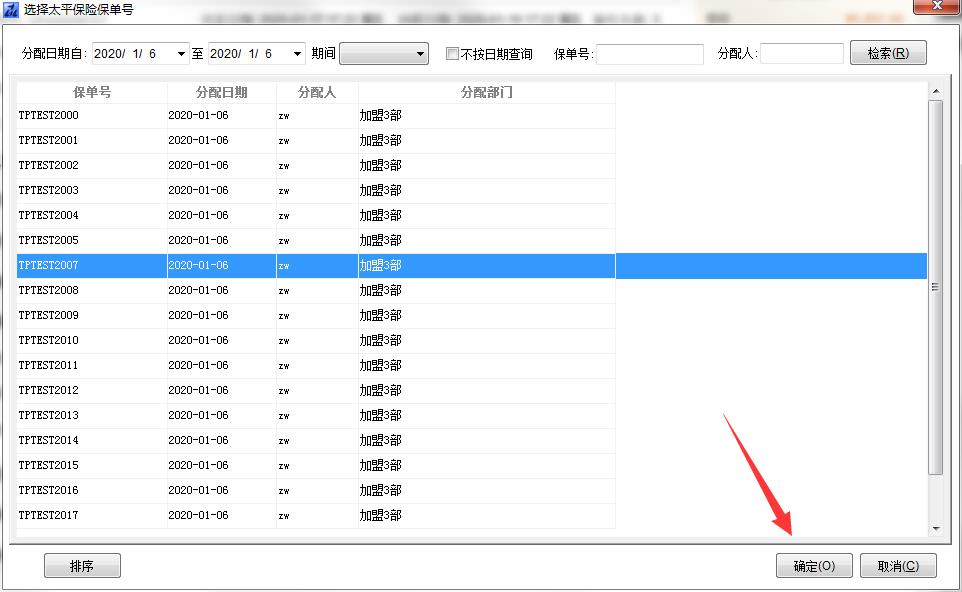962x592 pixels.
Task: Expand the 期间 period combo box
Action: (x=420, y=54)
